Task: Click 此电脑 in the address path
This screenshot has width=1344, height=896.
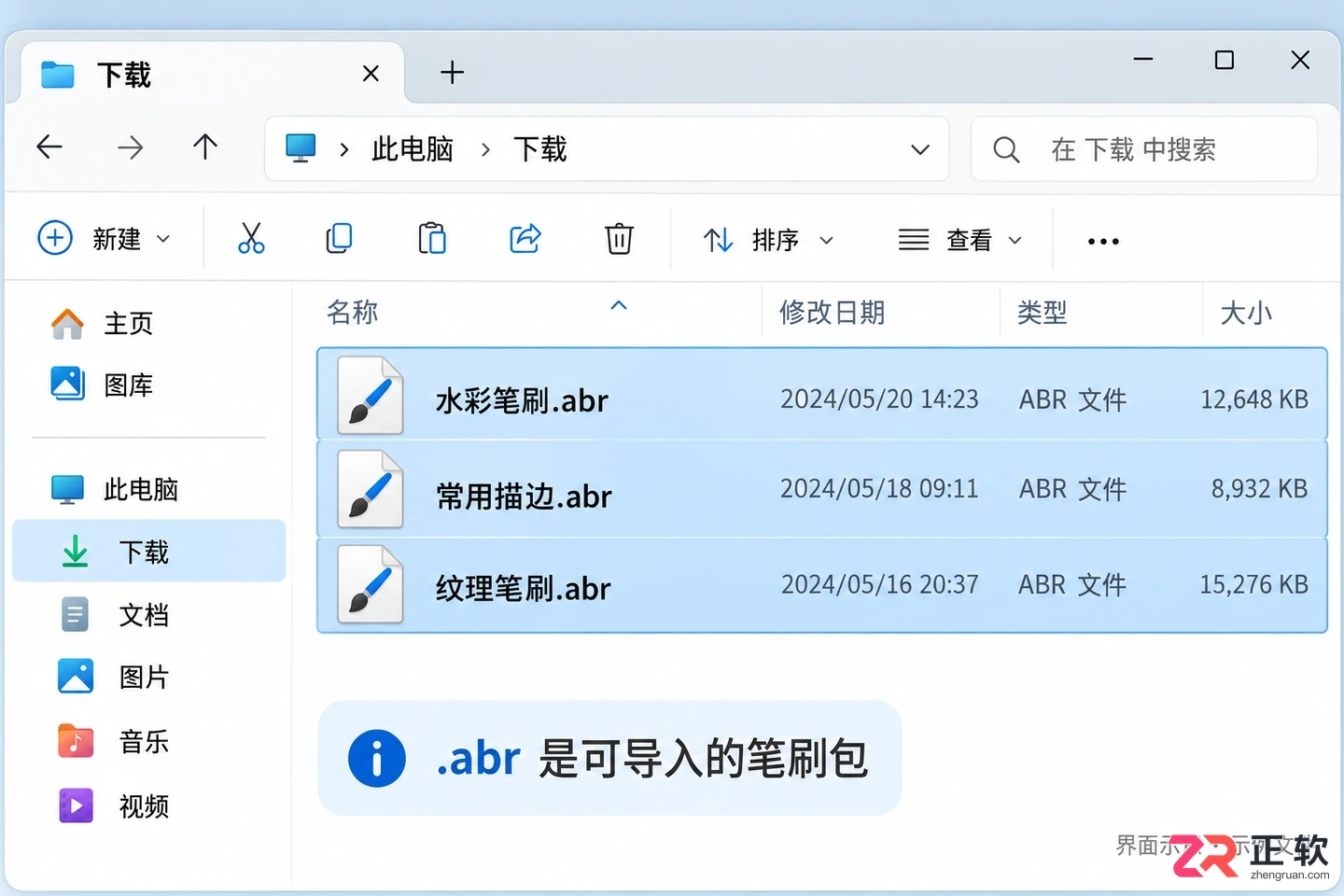Action: (413, 148)
